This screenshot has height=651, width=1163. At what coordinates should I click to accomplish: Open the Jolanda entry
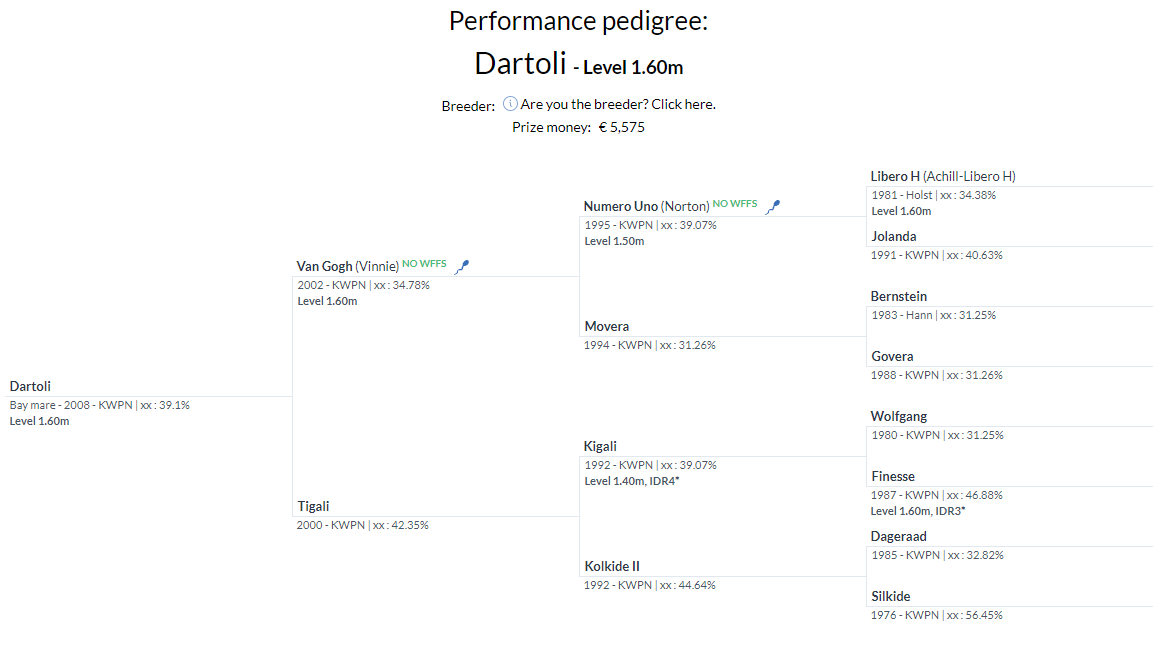pos(893,237)
